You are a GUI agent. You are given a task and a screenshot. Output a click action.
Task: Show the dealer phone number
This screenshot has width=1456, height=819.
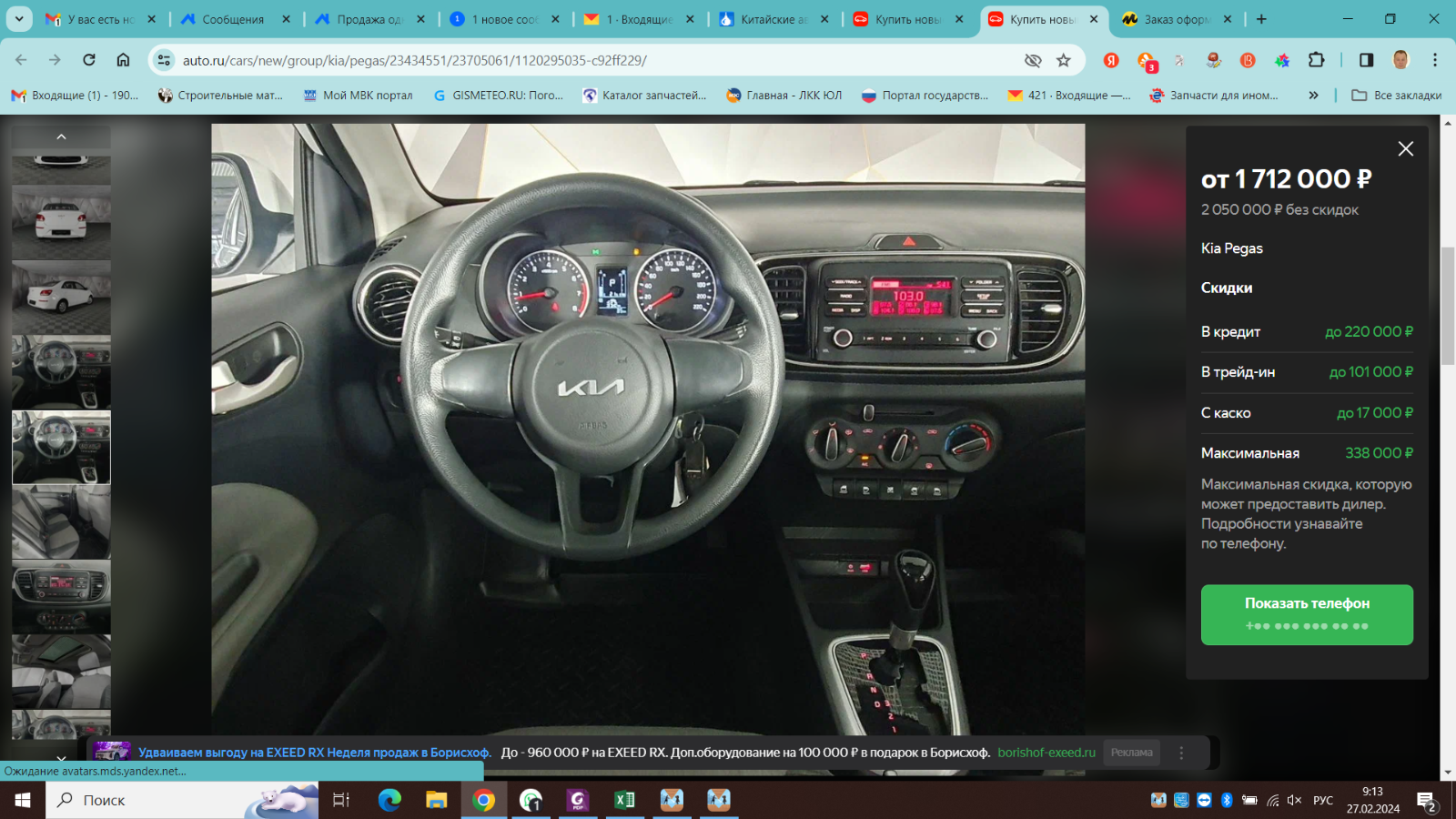[x=1307, y=615]
